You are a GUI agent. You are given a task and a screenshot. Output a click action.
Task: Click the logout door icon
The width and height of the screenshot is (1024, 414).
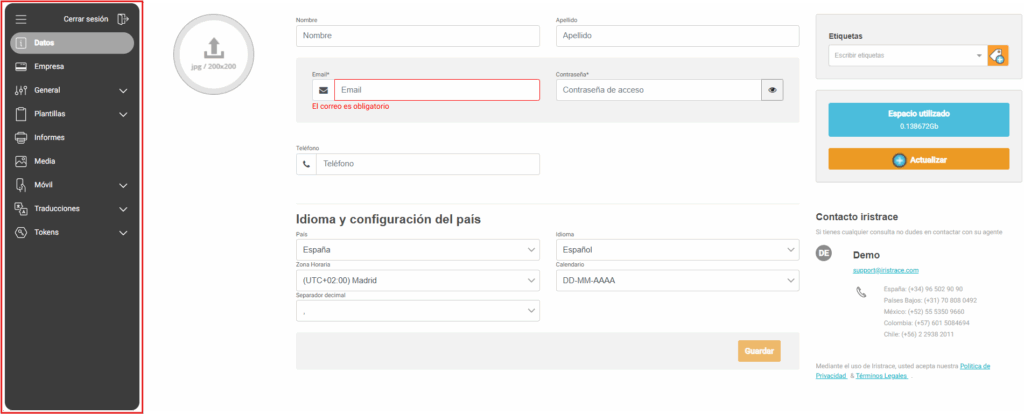coord(123,19)
